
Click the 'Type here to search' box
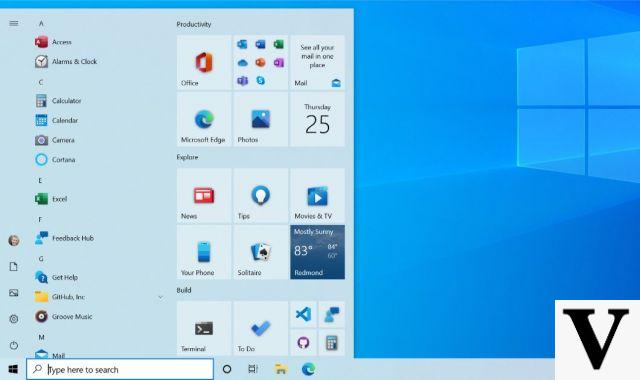click(120, 369)
